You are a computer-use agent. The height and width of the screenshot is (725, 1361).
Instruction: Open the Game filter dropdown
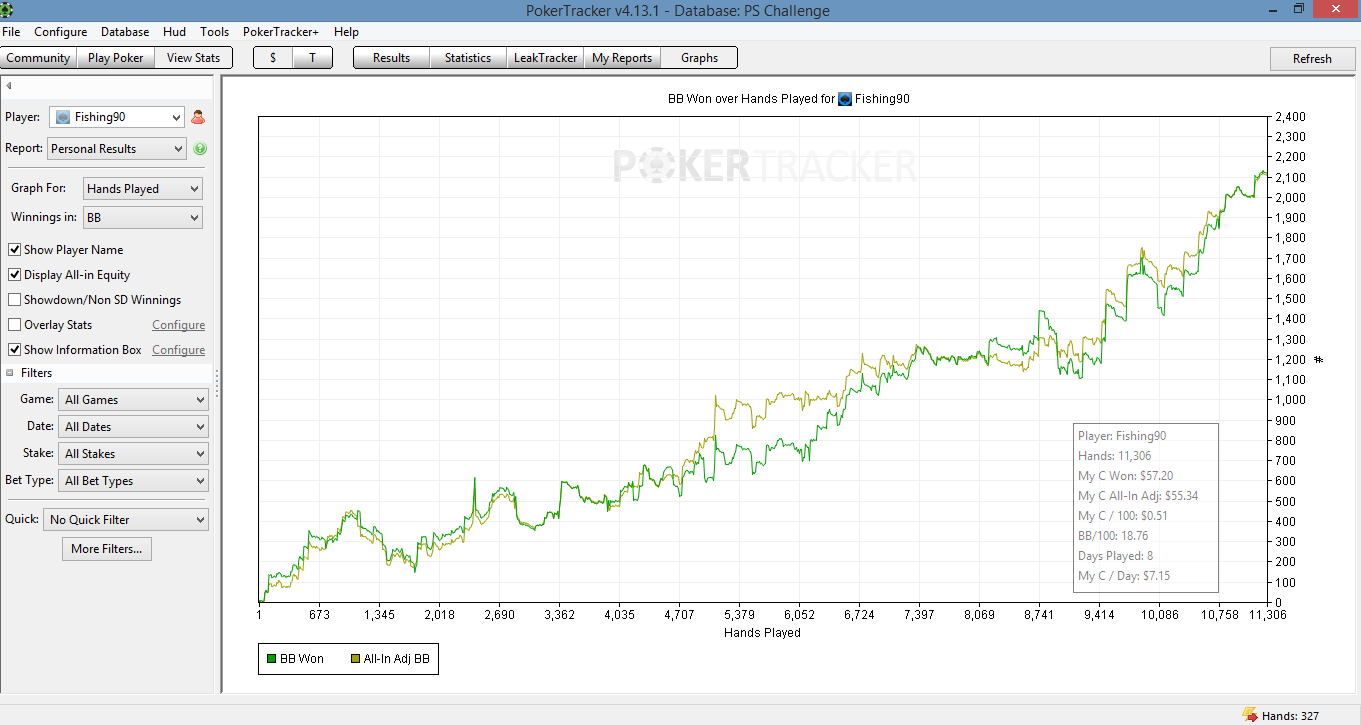point(133,400)
